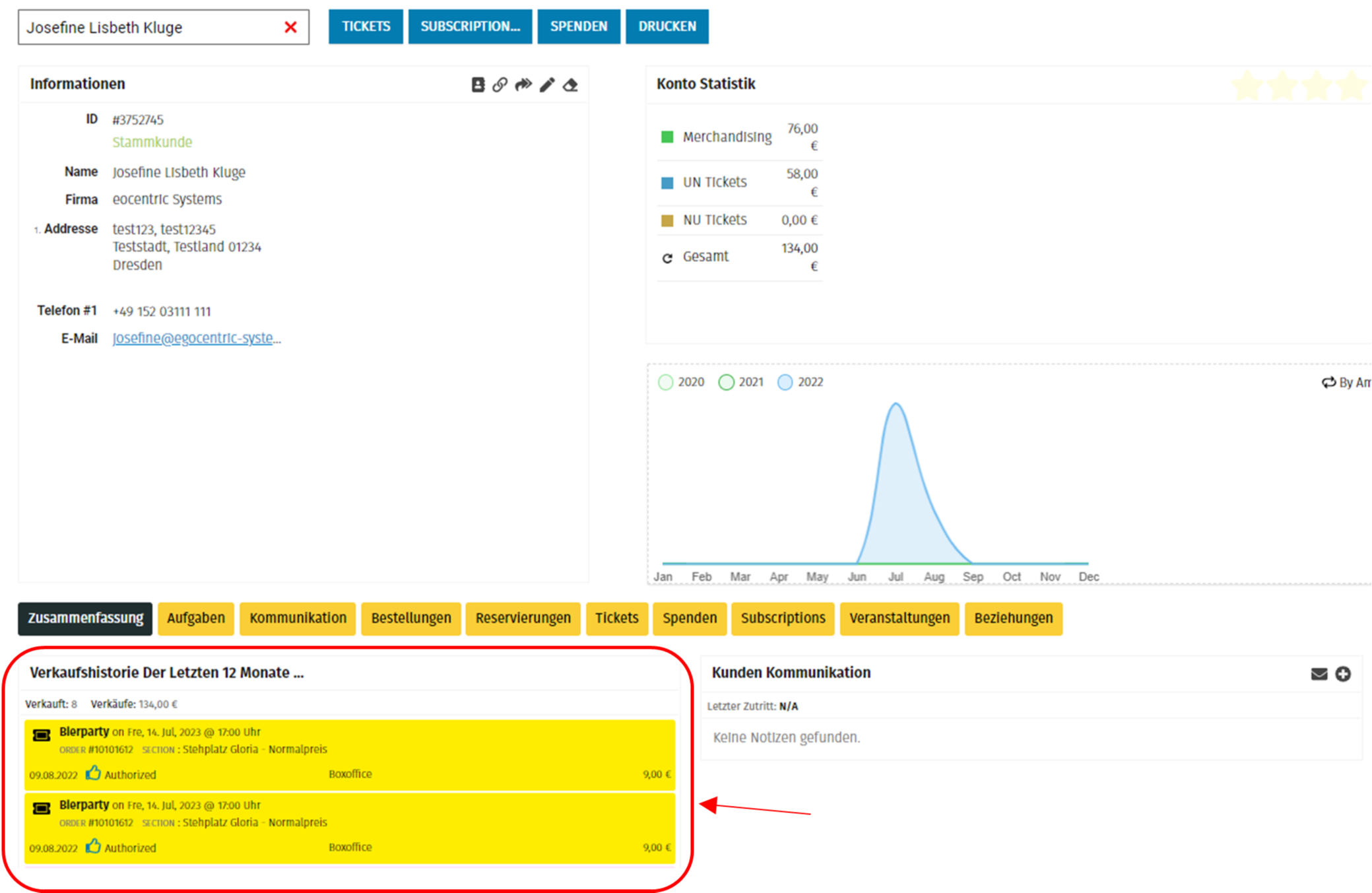The height and width of the screenshot is (893, 1372).
Task: Open the address book contact icon
Action: pos(478,84)
